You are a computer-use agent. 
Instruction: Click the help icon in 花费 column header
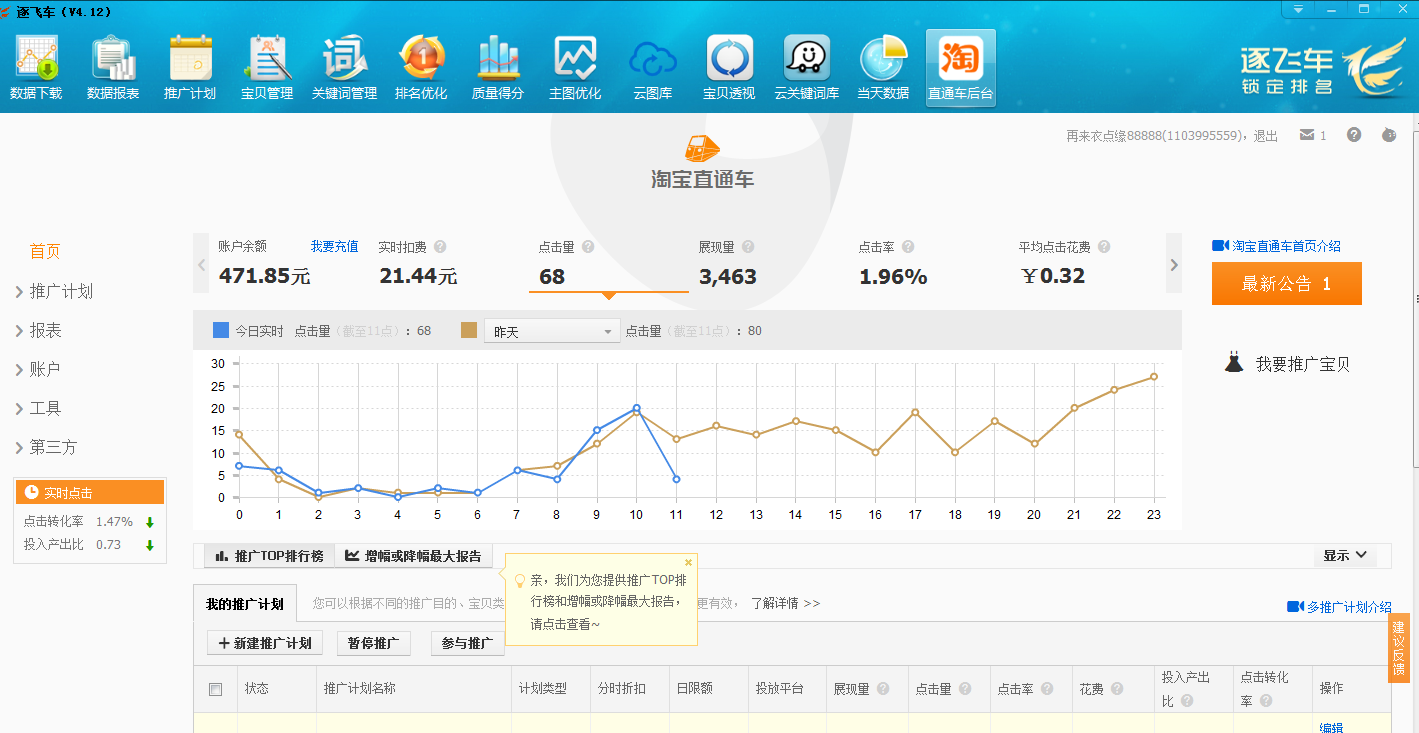1117,689
